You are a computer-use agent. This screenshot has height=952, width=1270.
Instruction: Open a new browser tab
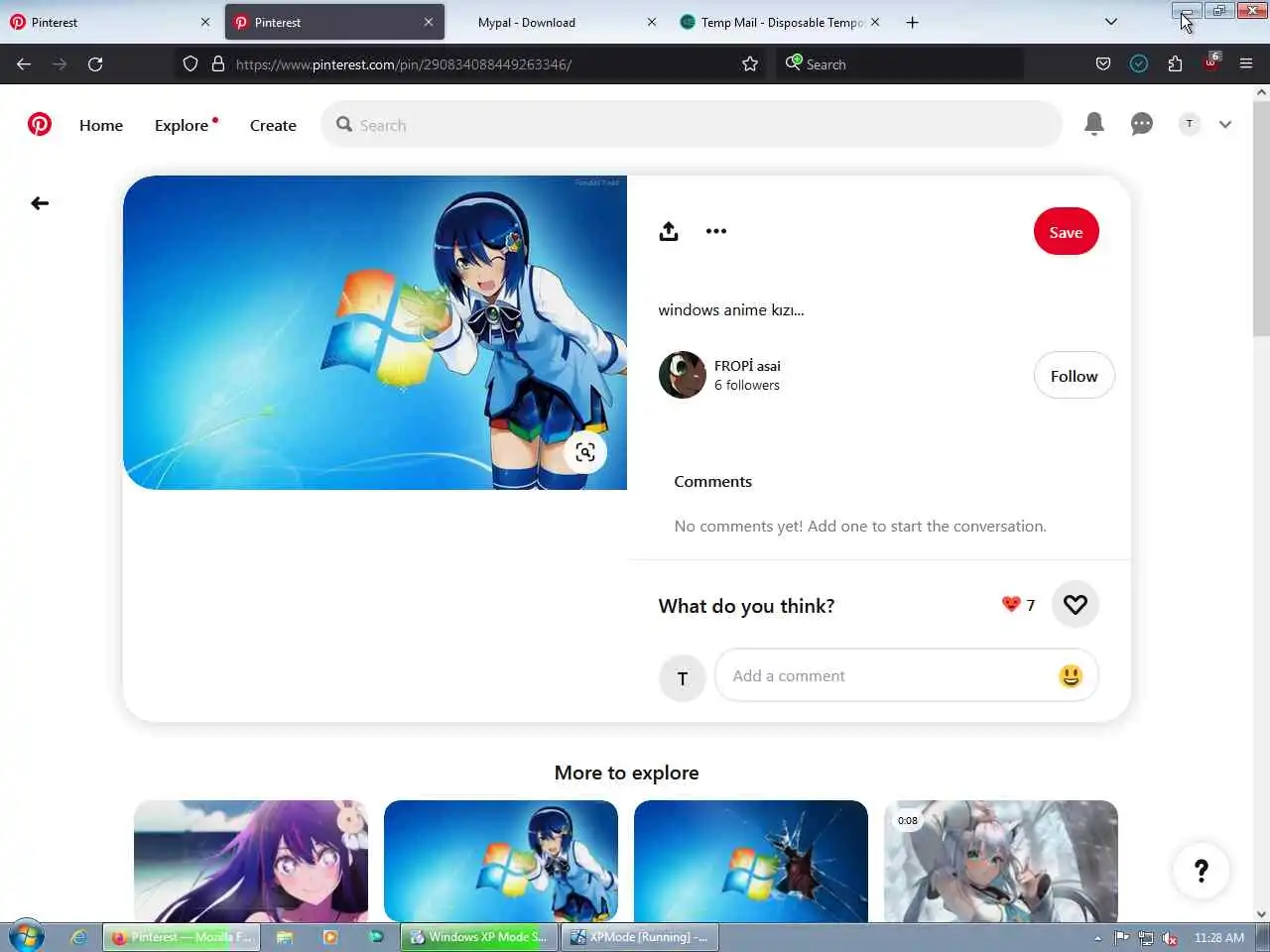[912, 22]
